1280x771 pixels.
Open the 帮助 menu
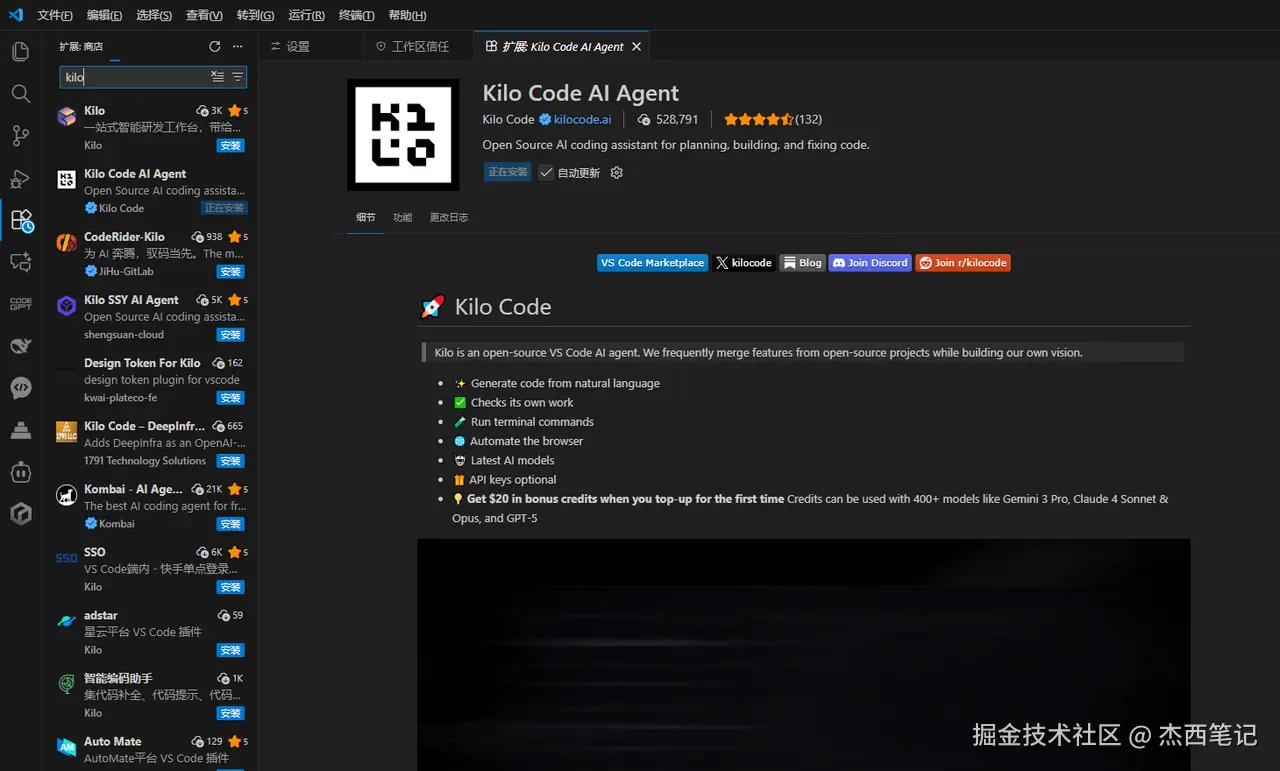coord(407,15)
